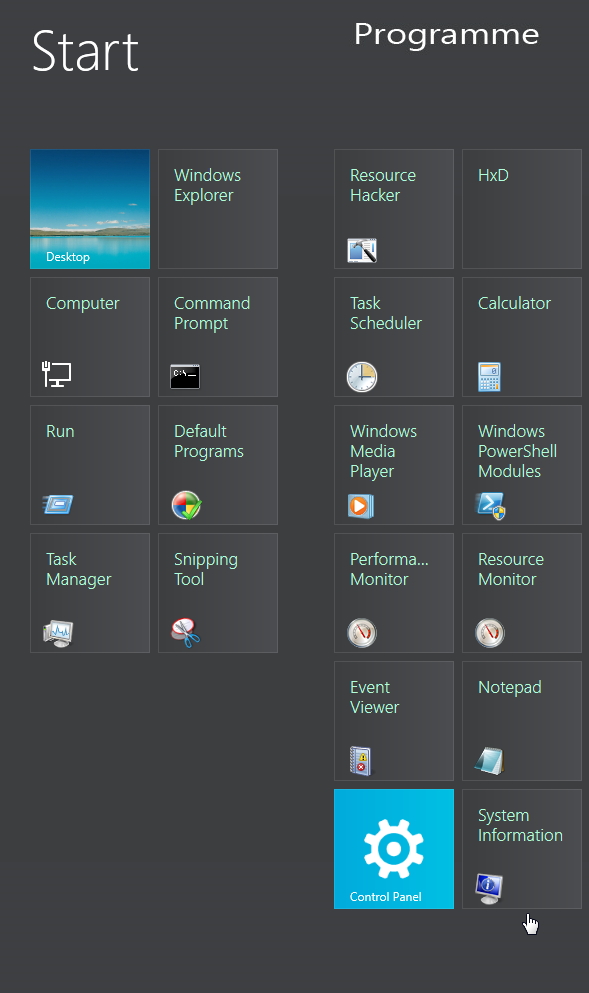589x993 pixels.
Task: Click the Resource Monitor gauge icon
Action: (490, 633)
